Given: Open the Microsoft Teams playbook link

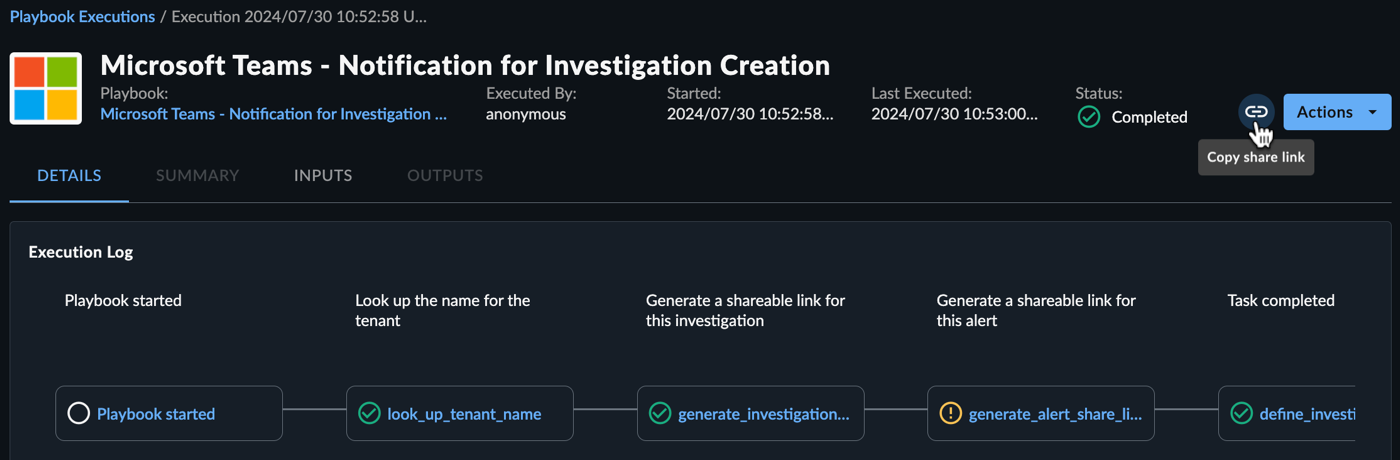Looking at the screenshot, I should click(x=273, y=114).
